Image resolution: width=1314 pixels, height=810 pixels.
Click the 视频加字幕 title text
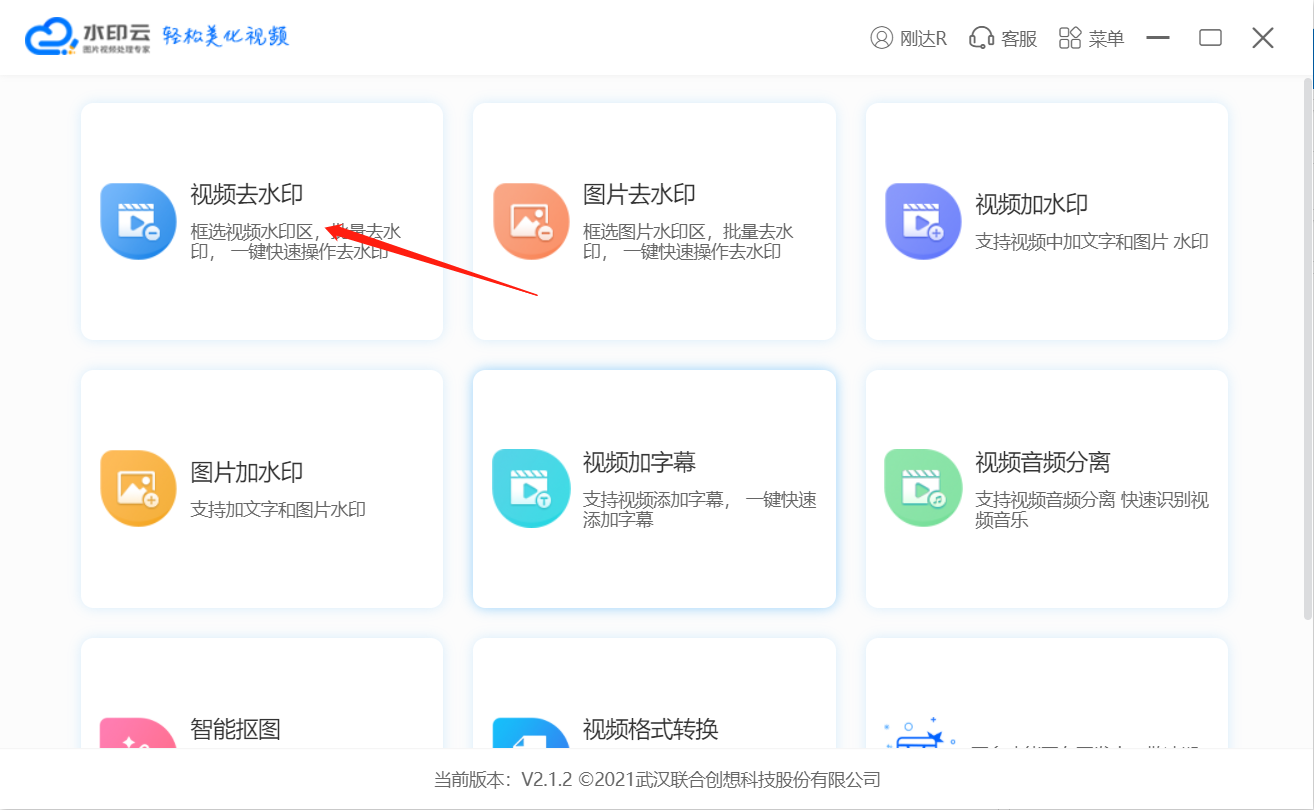(639, 462)
